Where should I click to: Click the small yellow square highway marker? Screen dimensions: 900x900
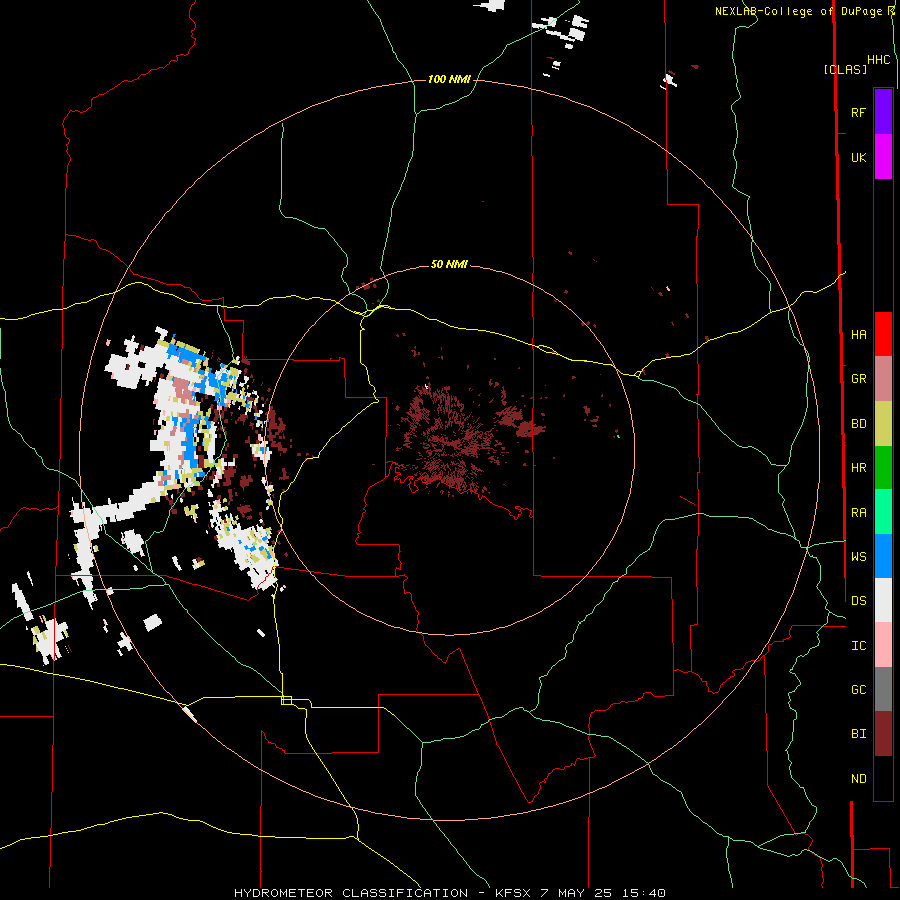tap(286, 700)
